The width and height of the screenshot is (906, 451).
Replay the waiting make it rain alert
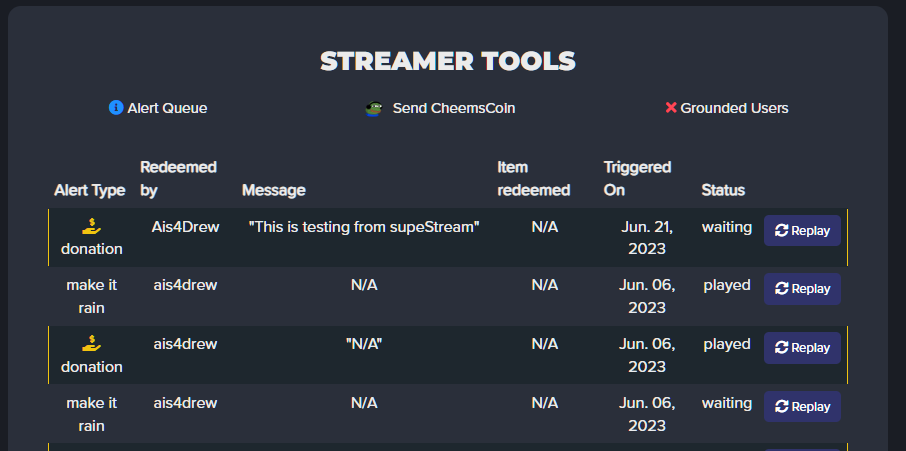[802, 407]
